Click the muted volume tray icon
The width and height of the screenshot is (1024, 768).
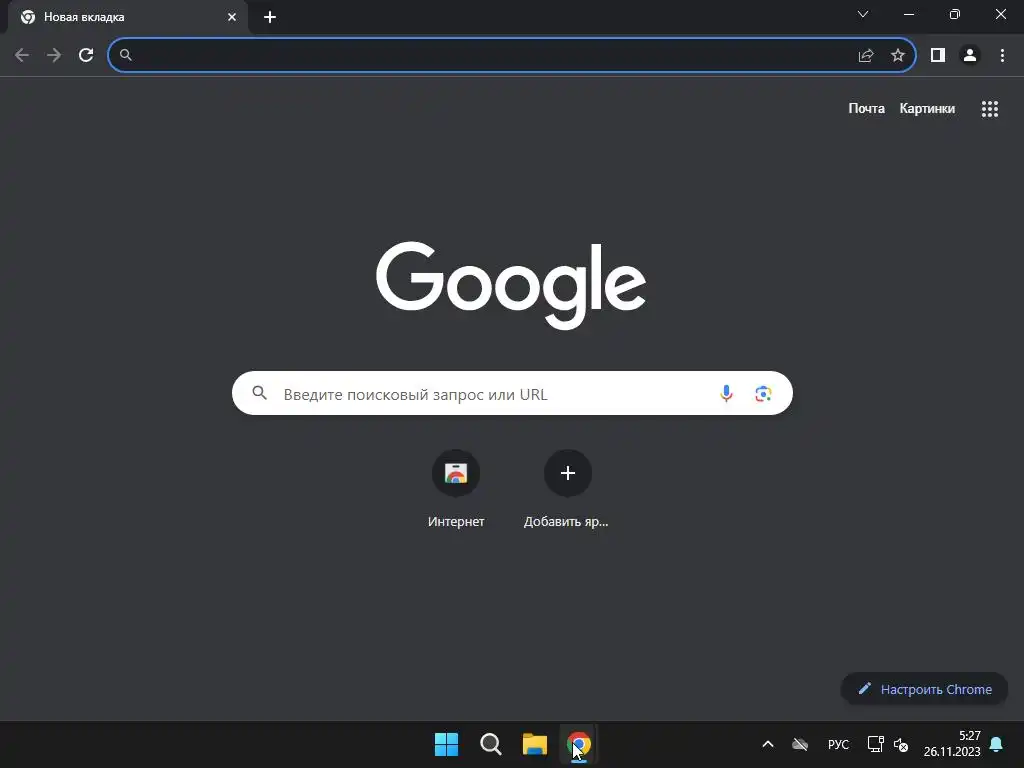tap(901, 744)
